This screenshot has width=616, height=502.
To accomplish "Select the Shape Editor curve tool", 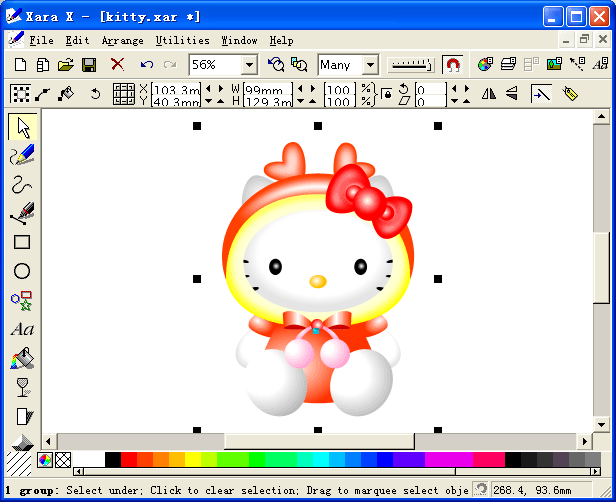I will 22,184.
